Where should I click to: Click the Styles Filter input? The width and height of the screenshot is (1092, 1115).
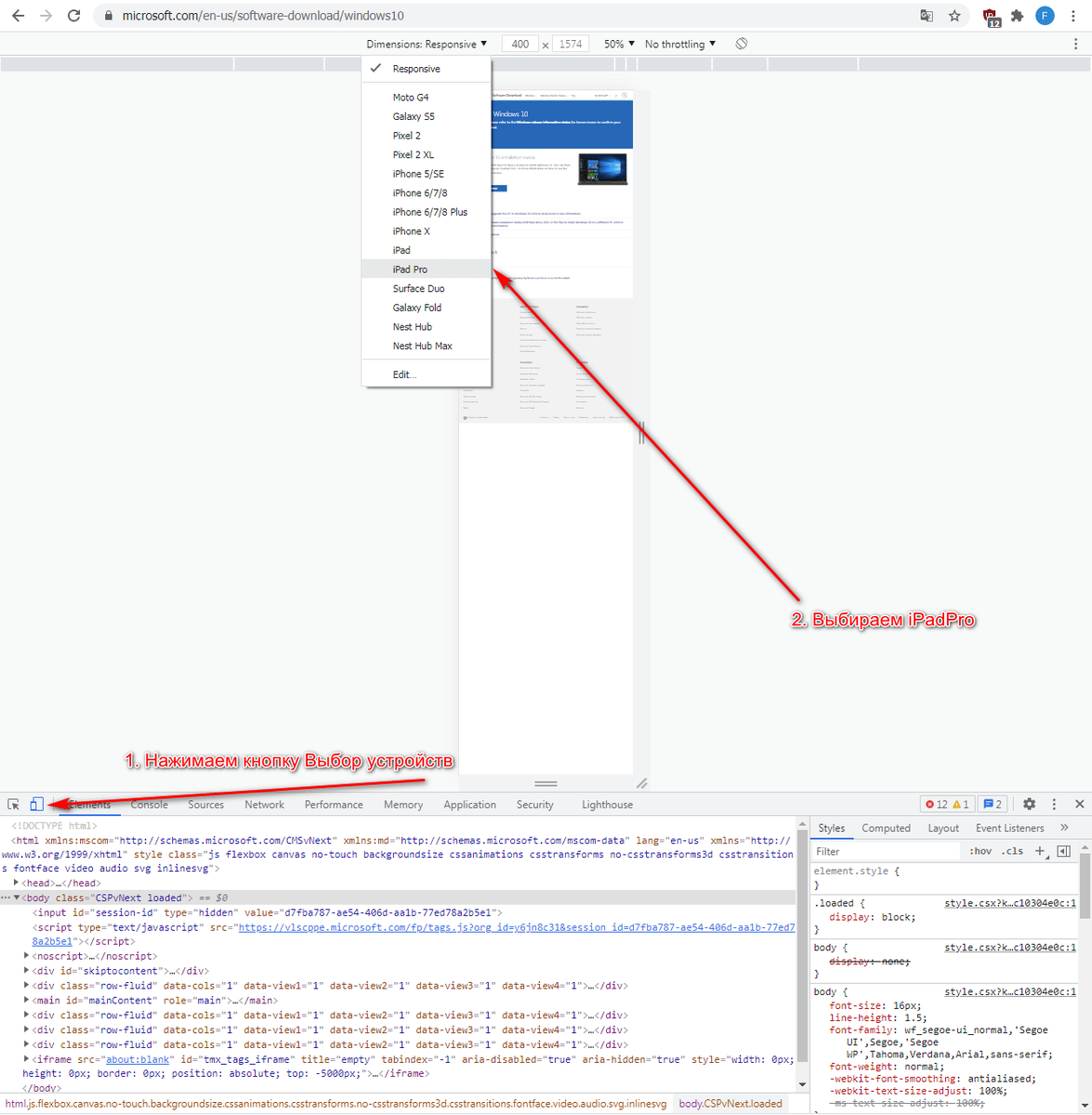[886, 851]
